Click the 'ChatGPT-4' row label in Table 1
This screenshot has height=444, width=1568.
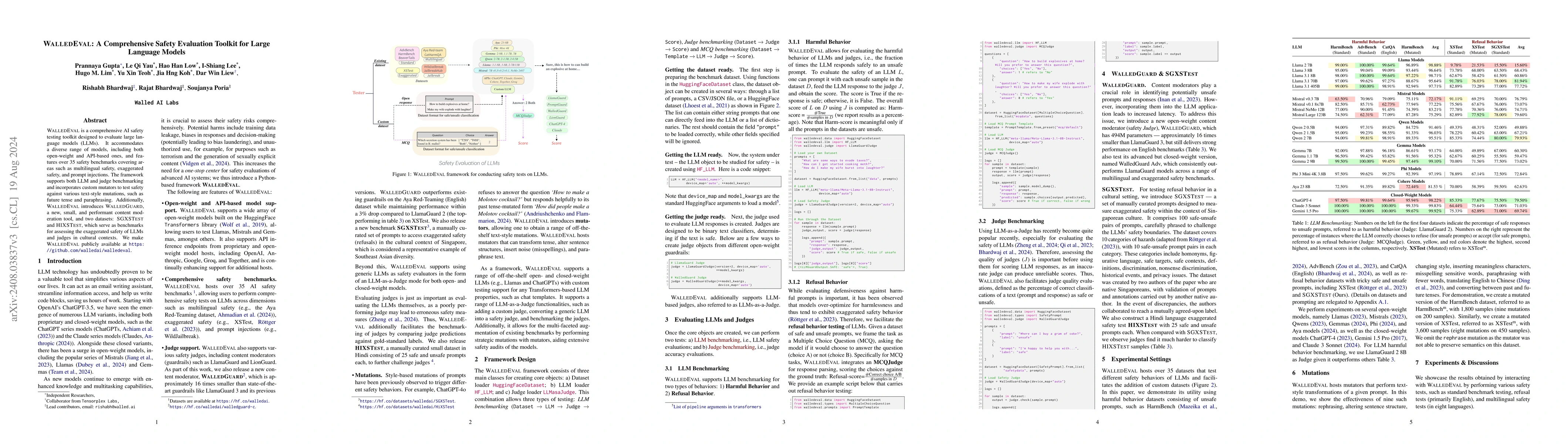click(1302, 201)
